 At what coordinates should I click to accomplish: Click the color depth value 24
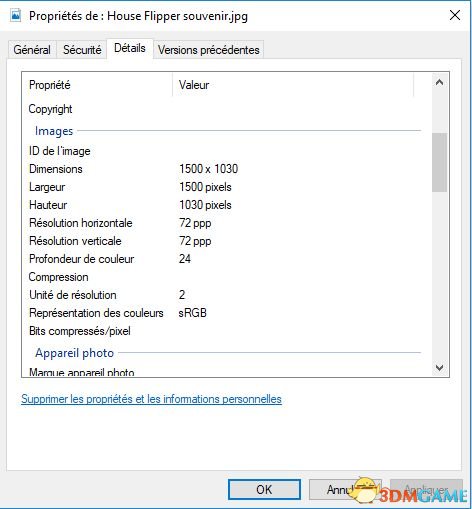tap(185, 259)
